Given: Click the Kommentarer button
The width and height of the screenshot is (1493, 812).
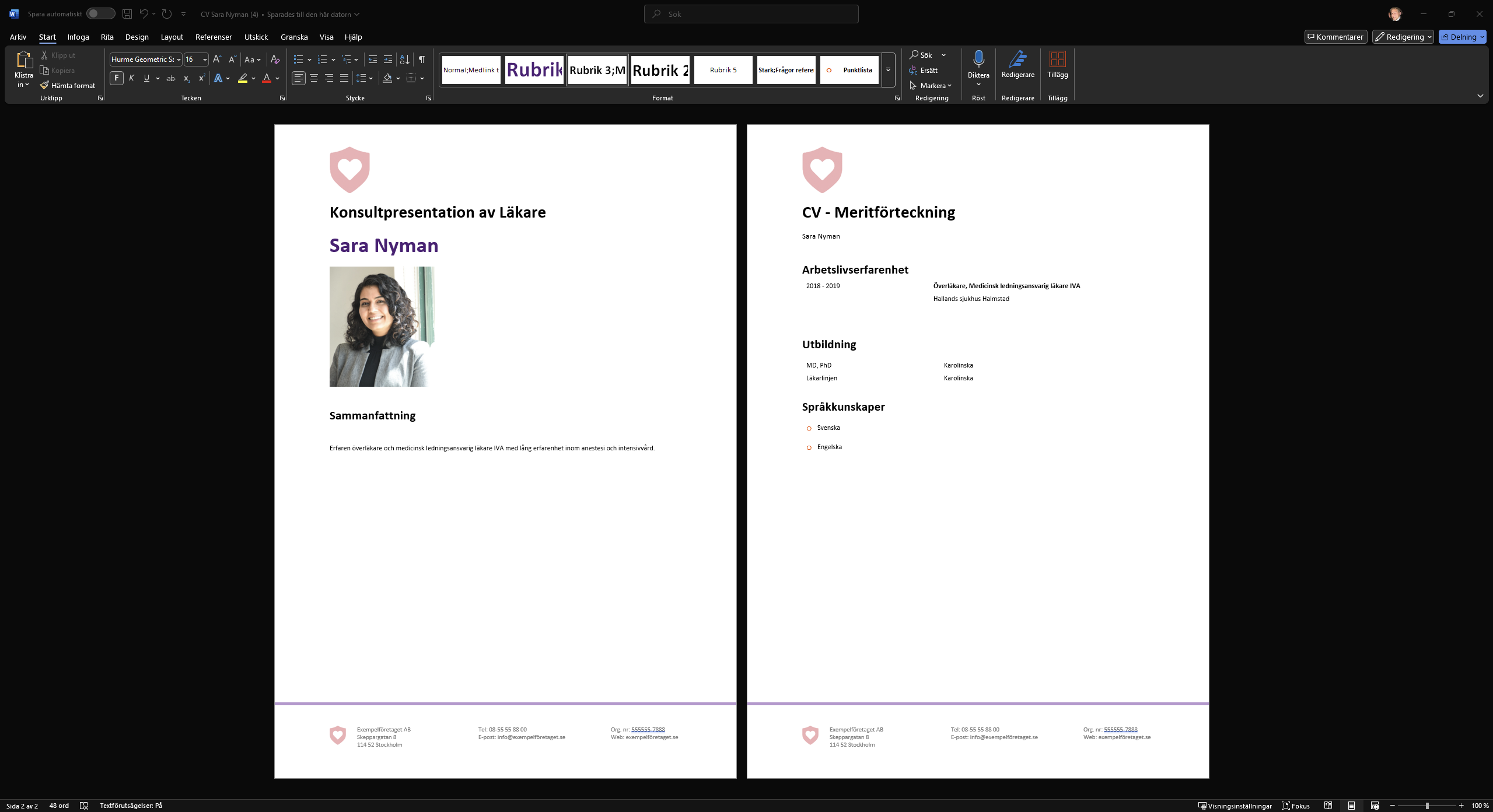Looking at the screenshot, I should (x=1335, y=37).
